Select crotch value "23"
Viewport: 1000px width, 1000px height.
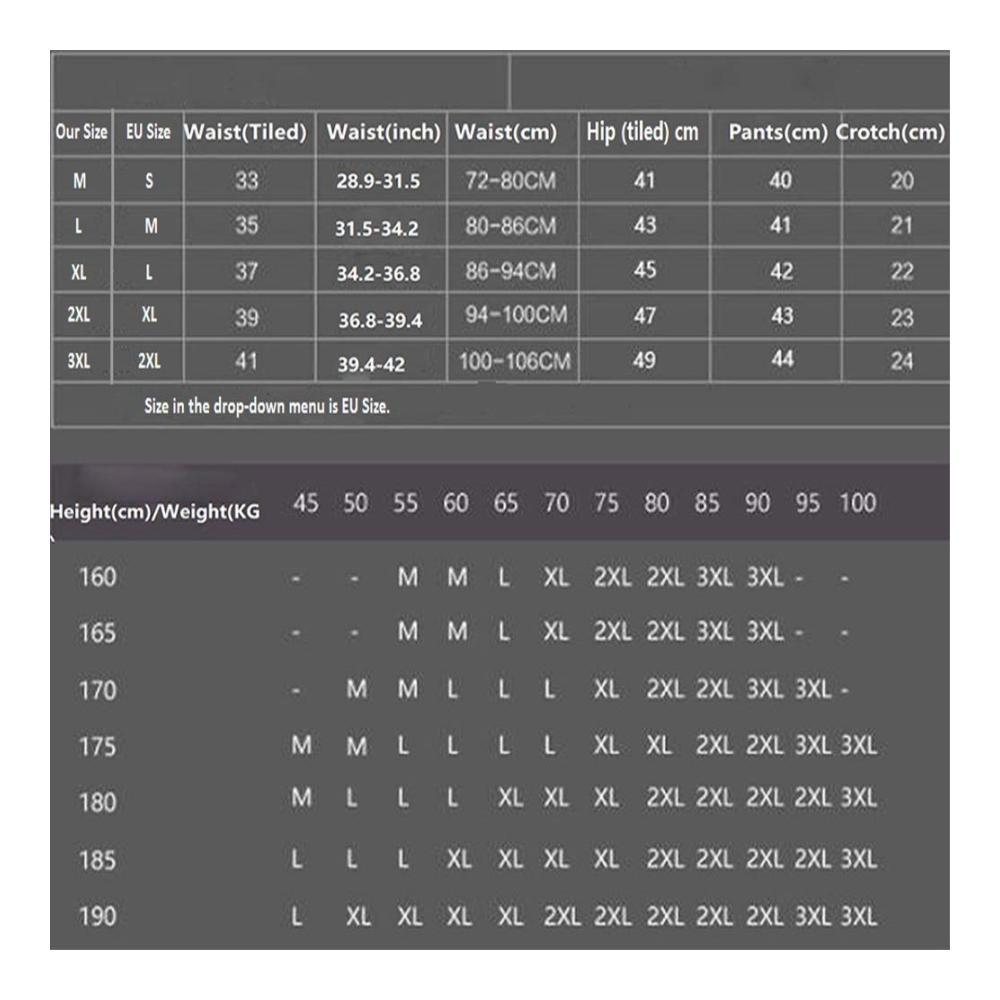tap(902, 318)
